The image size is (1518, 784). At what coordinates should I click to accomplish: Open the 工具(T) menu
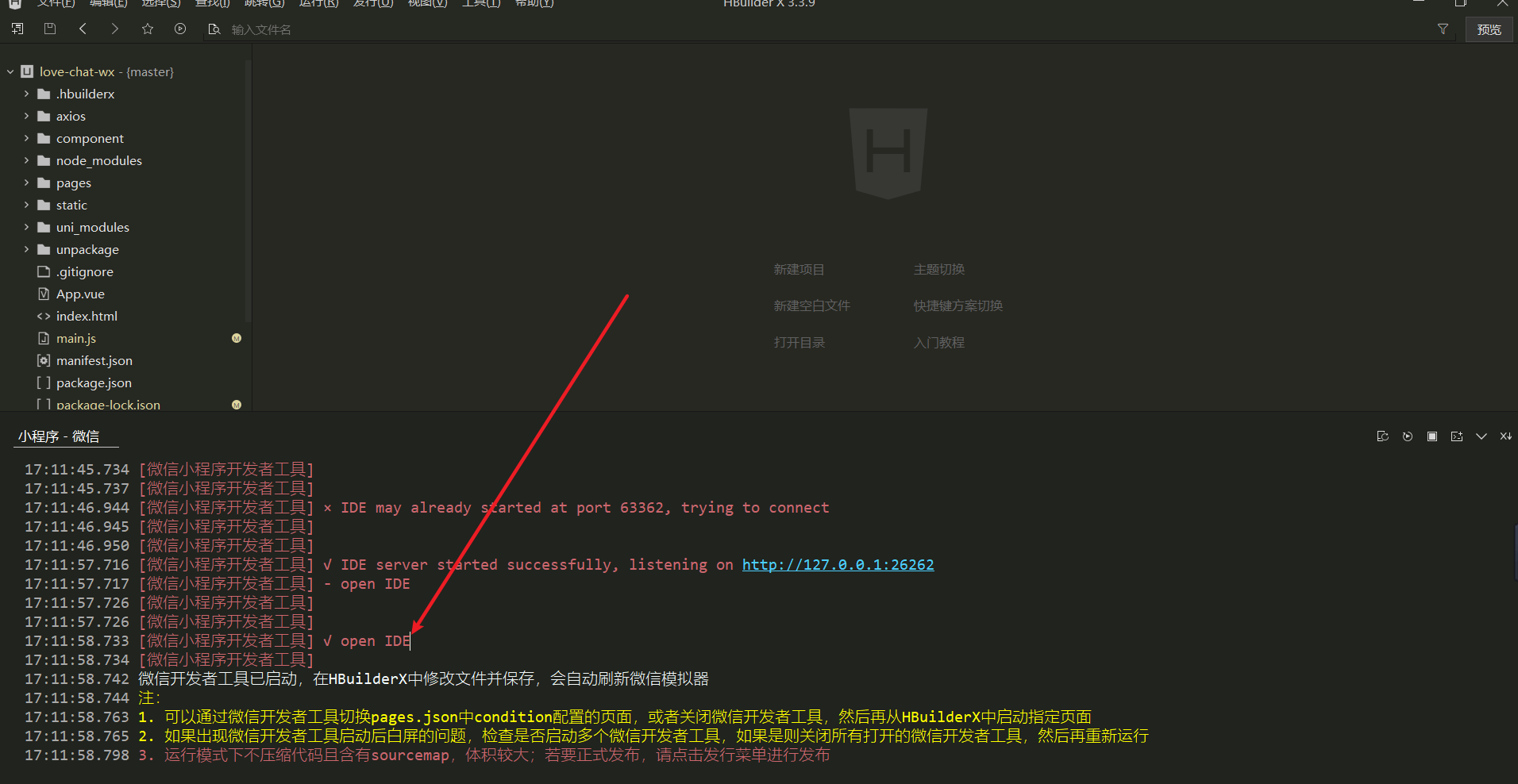point(481,4)
